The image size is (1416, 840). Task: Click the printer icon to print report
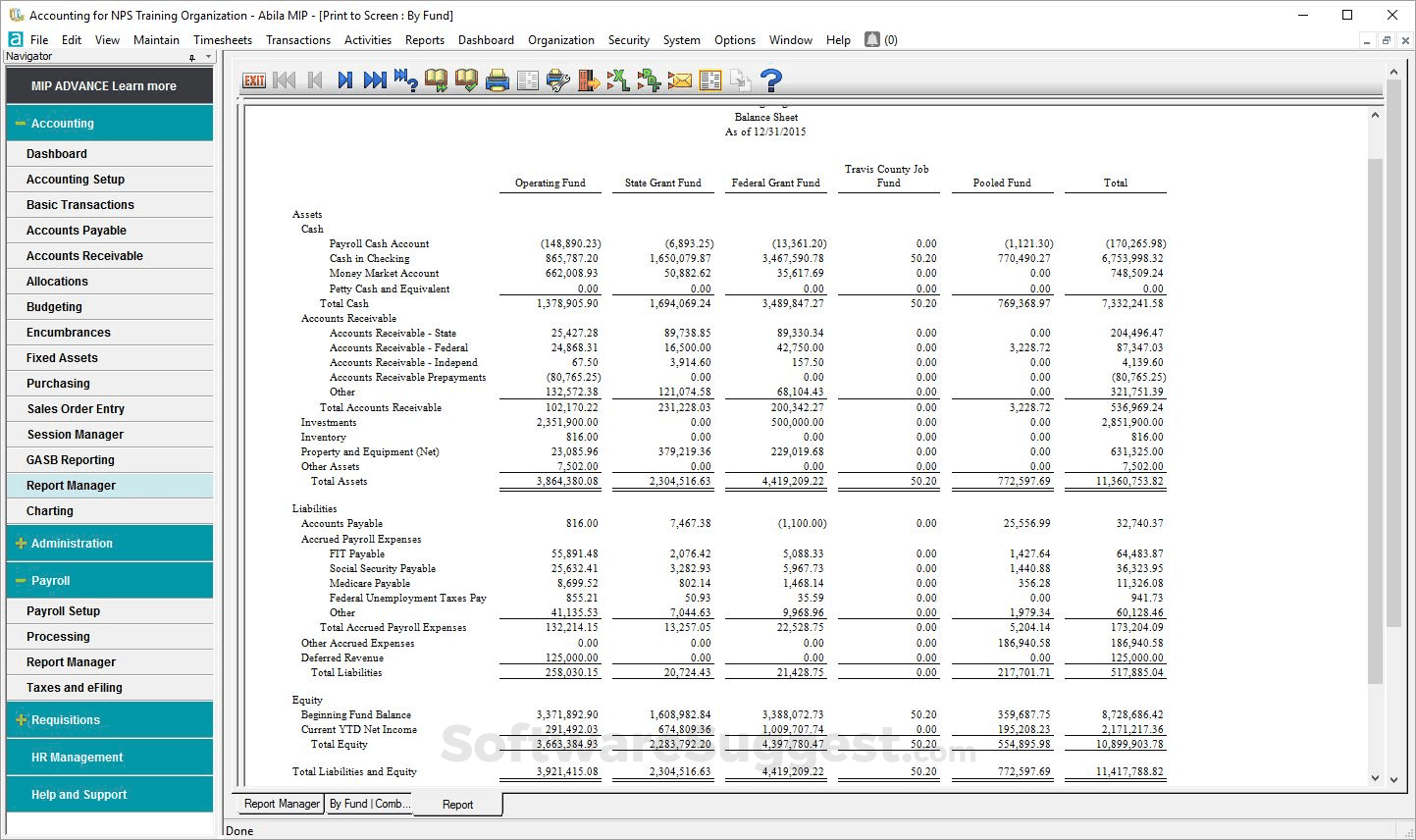pos(498,80)
